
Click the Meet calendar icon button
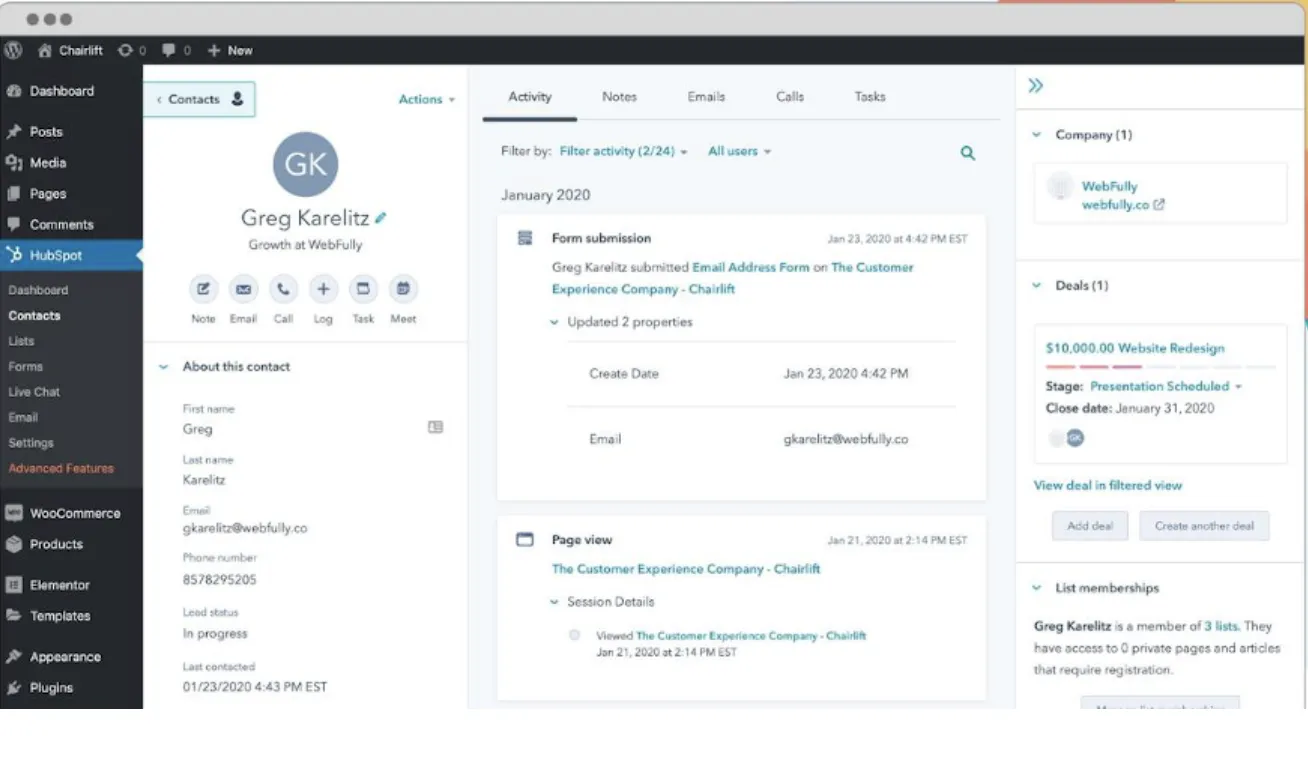coord(403,289)
